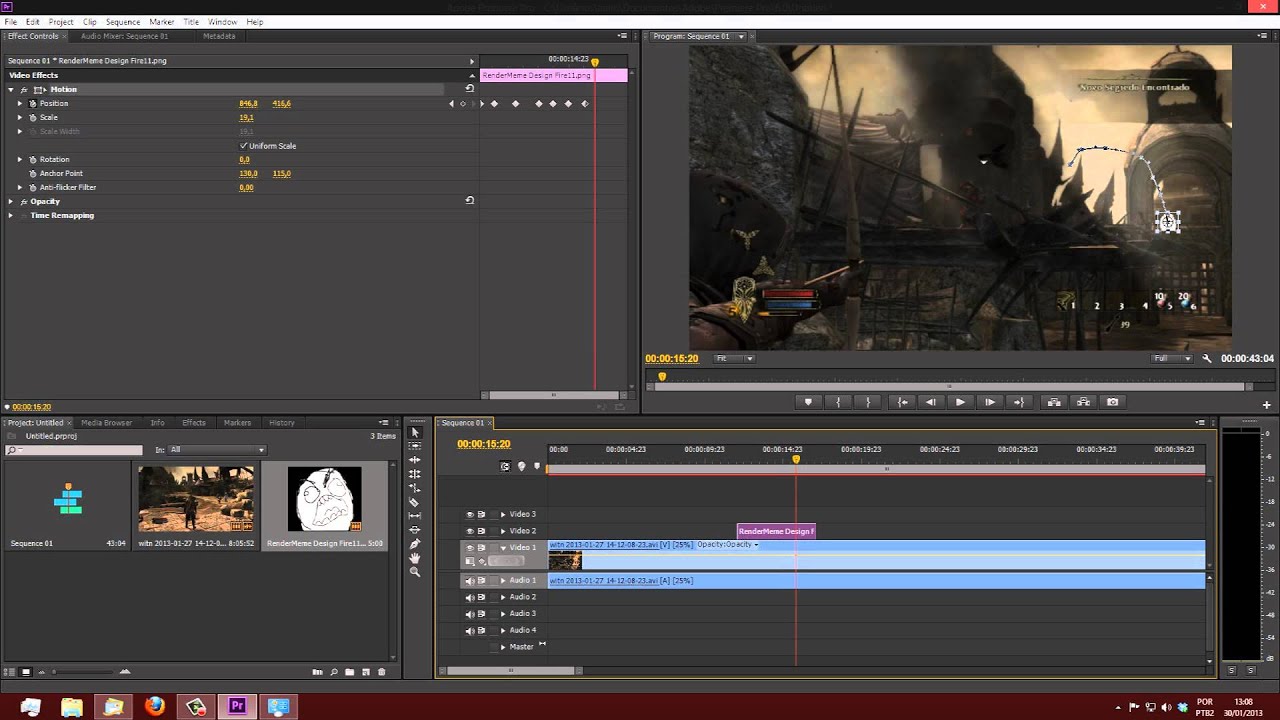The height and width of the screenshot is (720, 1280).
Task: Open the button editor plus icon
Action: (1266, 405)
